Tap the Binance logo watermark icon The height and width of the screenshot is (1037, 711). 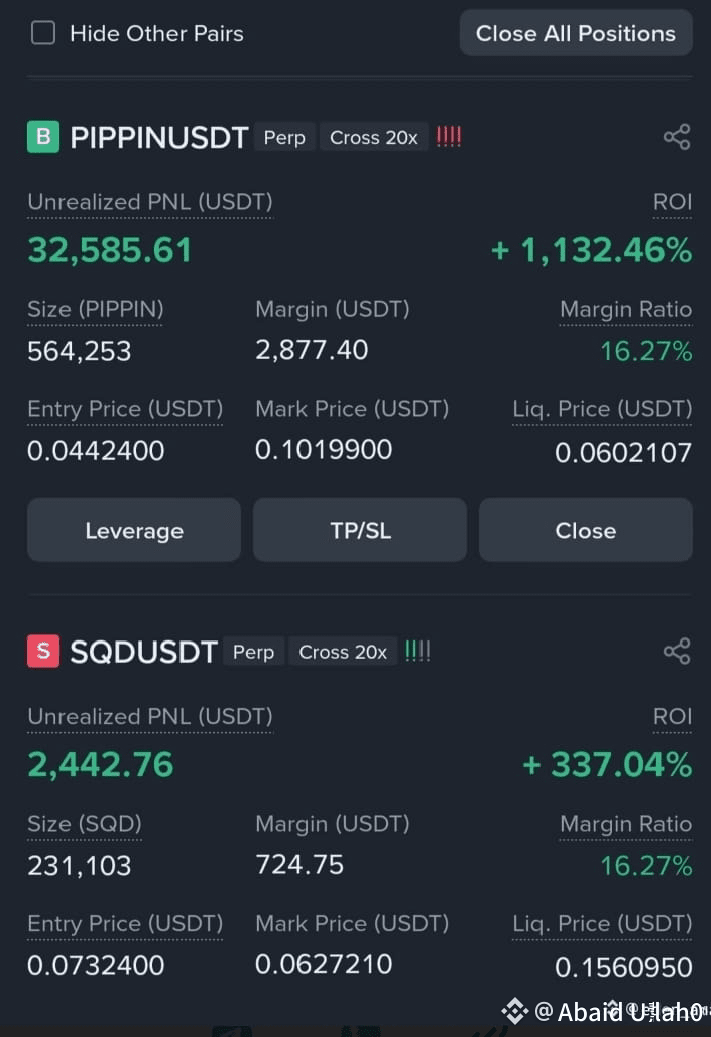514,1011
